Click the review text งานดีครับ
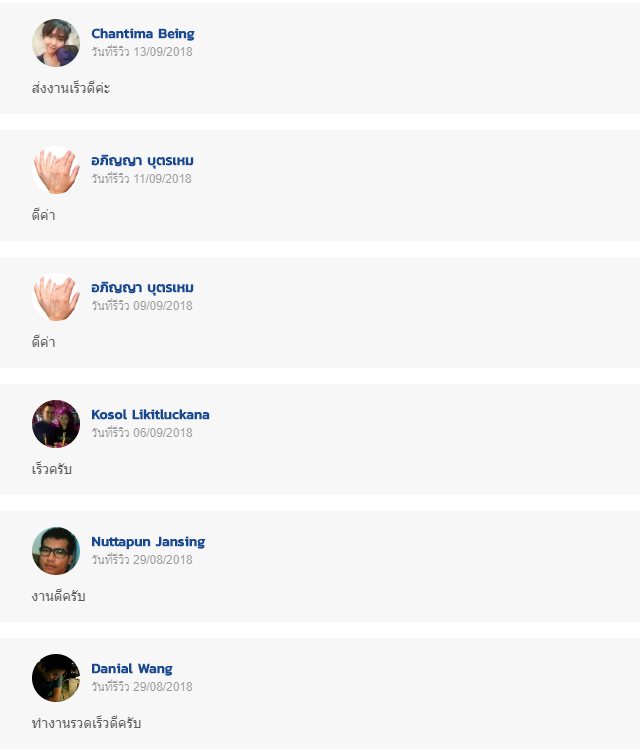The height and width of the screenshot is (752, 643). coord(58,596)
